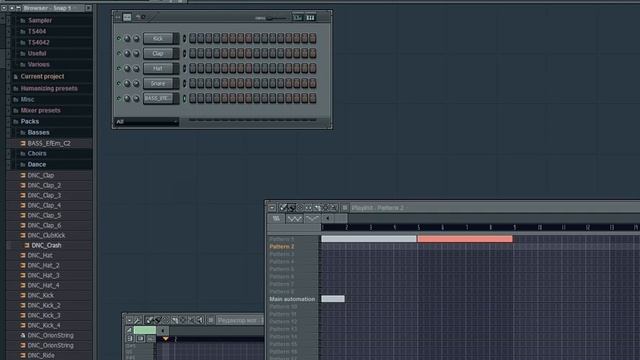Mute the Hat channel with its green LED
The width and height of the screenshot is (640, 360).
(119, 68)
